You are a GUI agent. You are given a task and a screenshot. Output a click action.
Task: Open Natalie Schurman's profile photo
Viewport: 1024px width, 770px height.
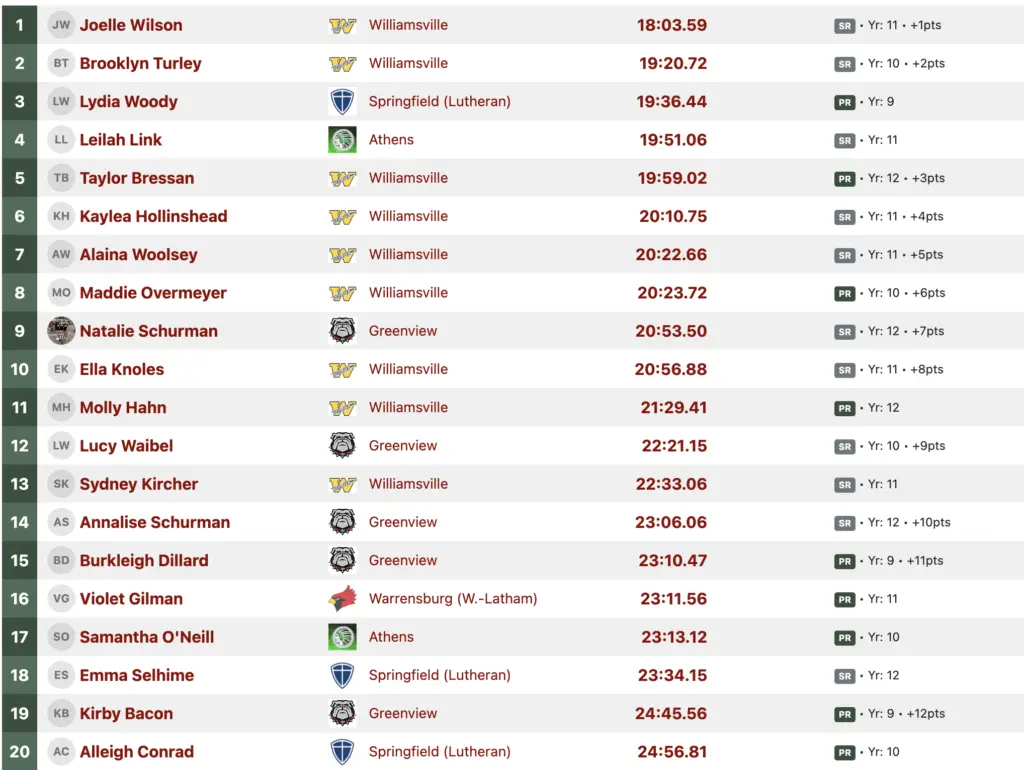tap(61, 331)
